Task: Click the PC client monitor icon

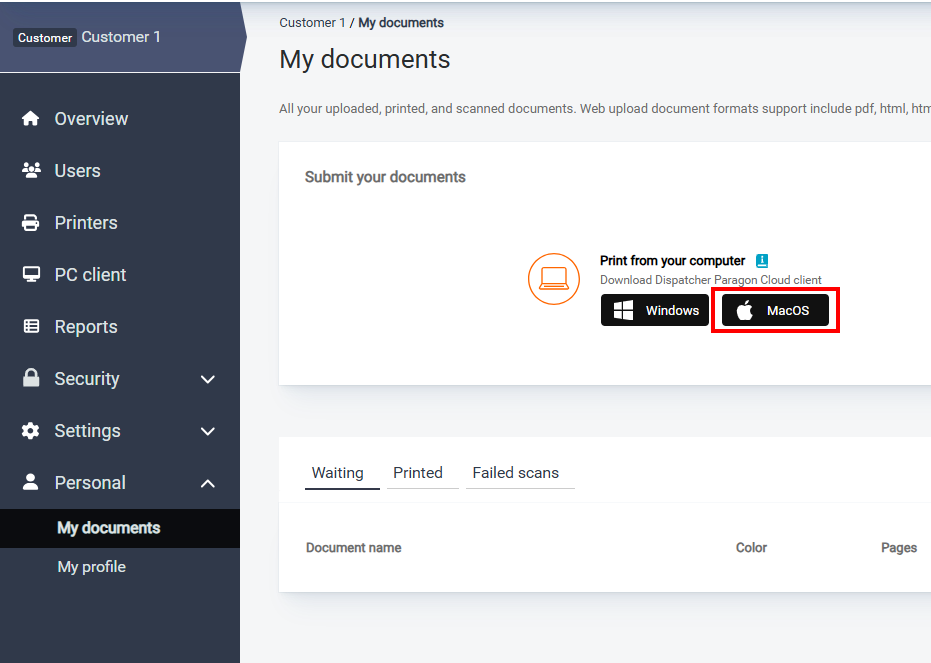Action: 31,275
